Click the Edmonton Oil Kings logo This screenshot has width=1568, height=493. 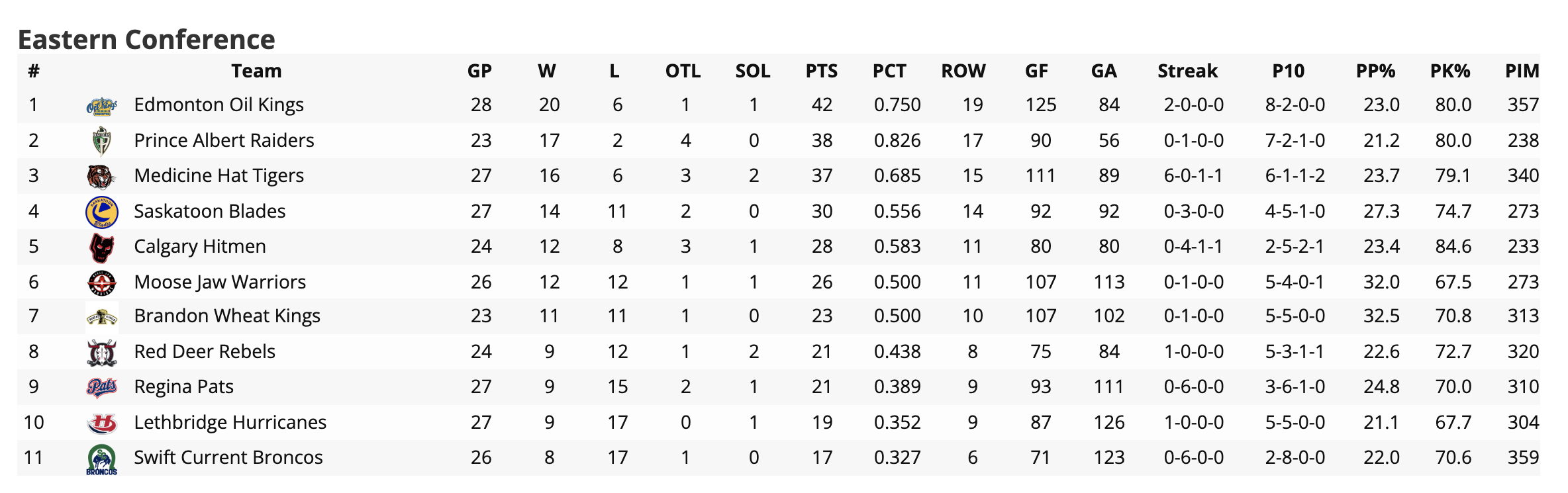click(x=102, y=105)
